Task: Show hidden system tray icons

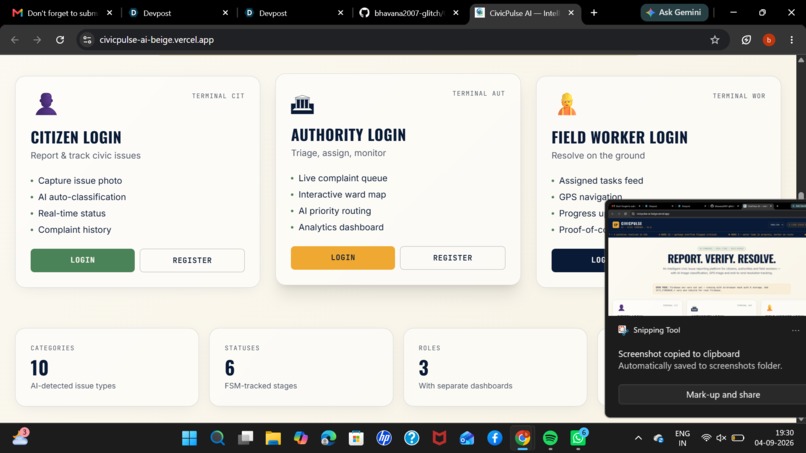Action: [x=638, y=438]
